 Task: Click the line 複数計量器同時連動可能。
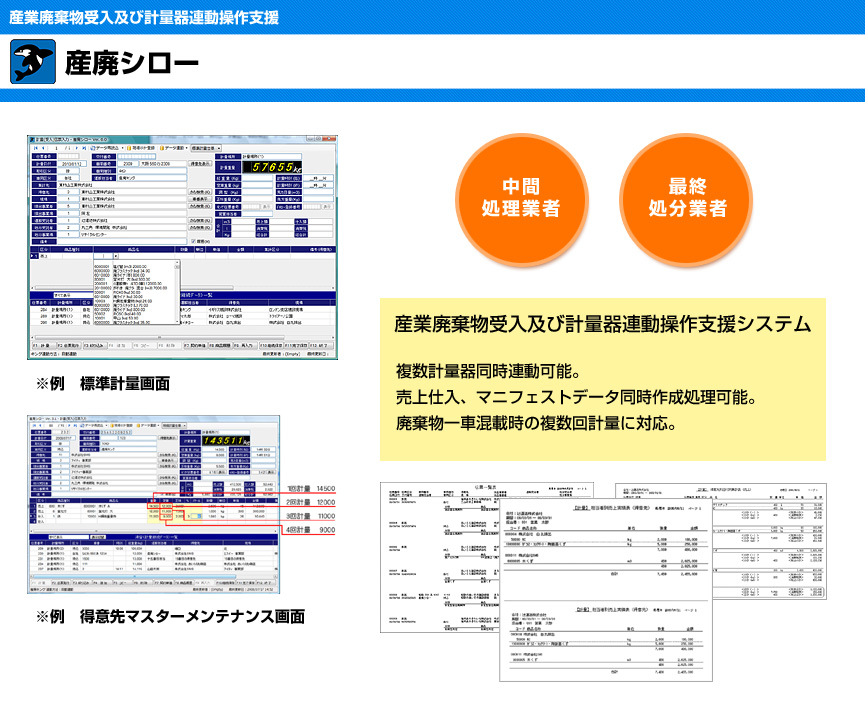coord(488,371)
